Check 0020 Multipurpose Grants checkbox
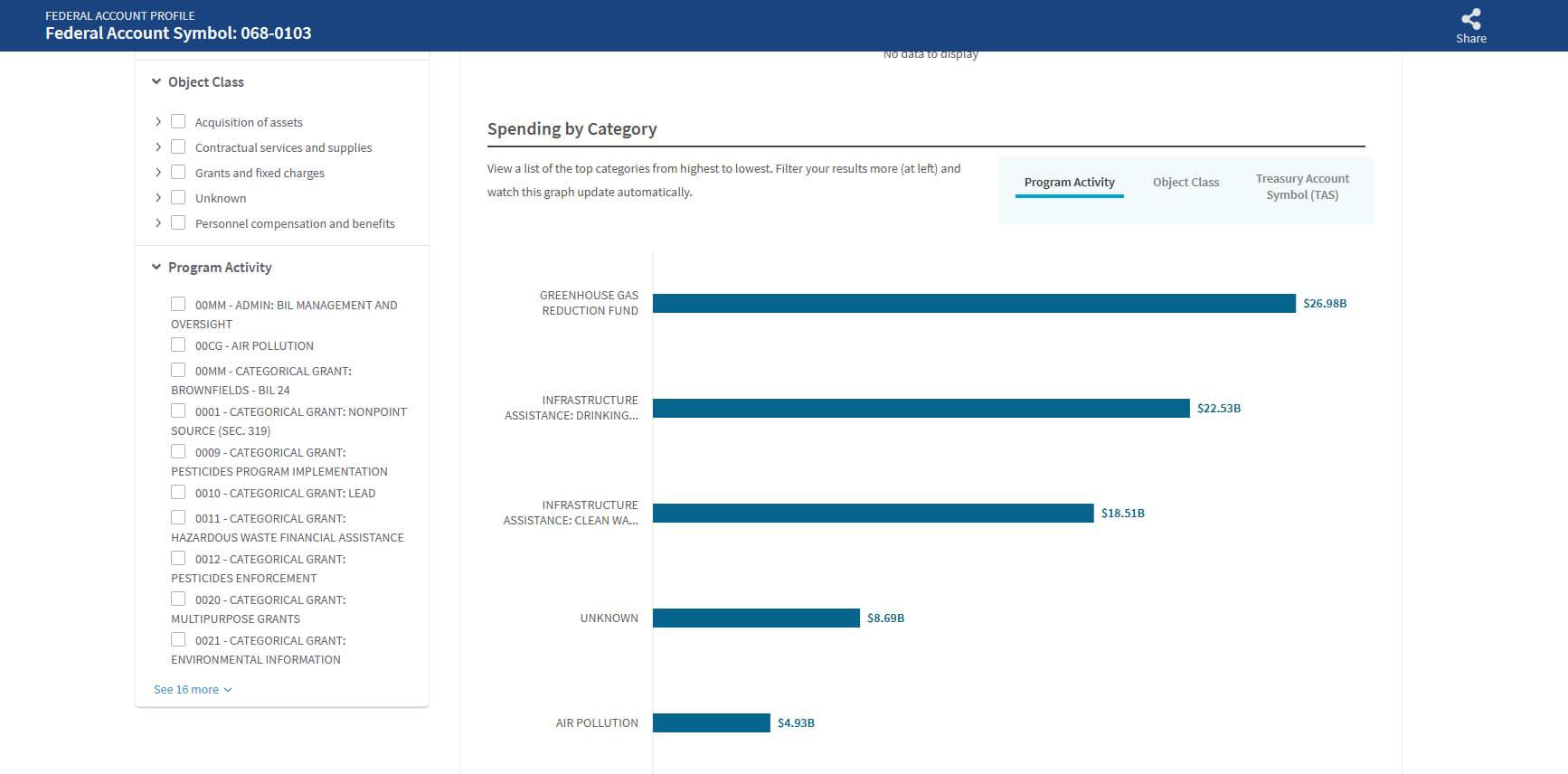Image resolution: width=1568 pixels, height=774 pixels. (x=178, y=599)
